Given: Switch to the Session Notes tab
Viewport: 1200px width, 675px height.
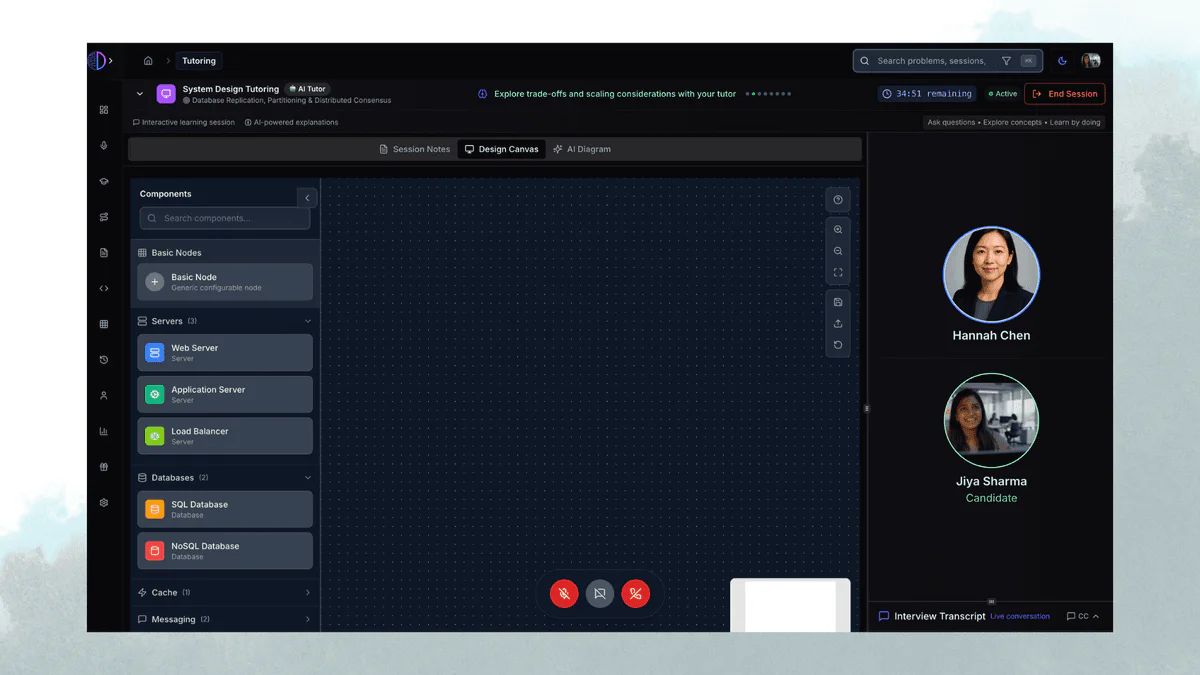Looking at the screenshot, I should tap(414, 149).
